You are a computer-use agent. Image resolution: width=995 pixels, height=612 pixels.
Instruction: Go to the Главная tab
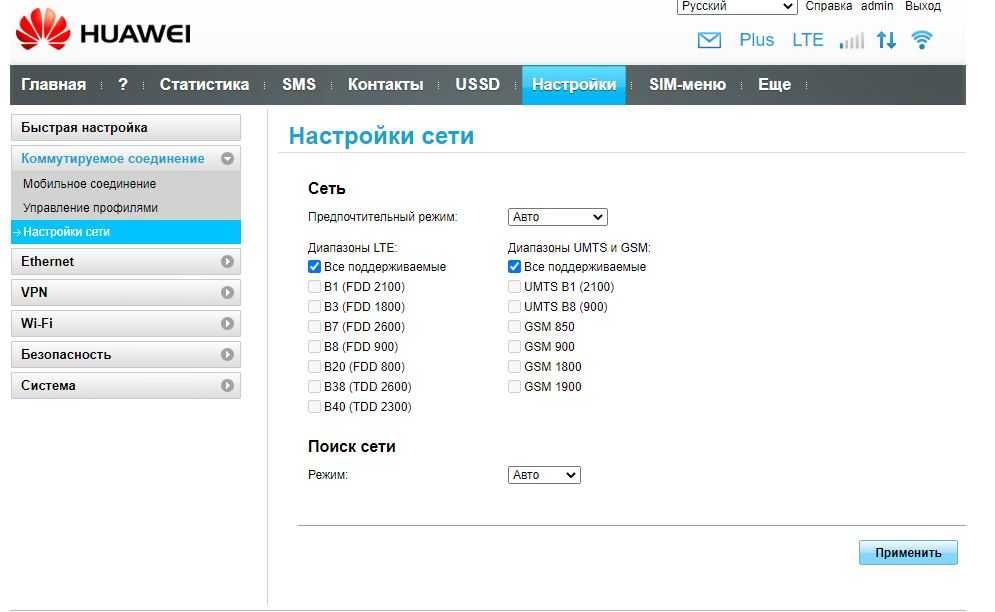53,84
